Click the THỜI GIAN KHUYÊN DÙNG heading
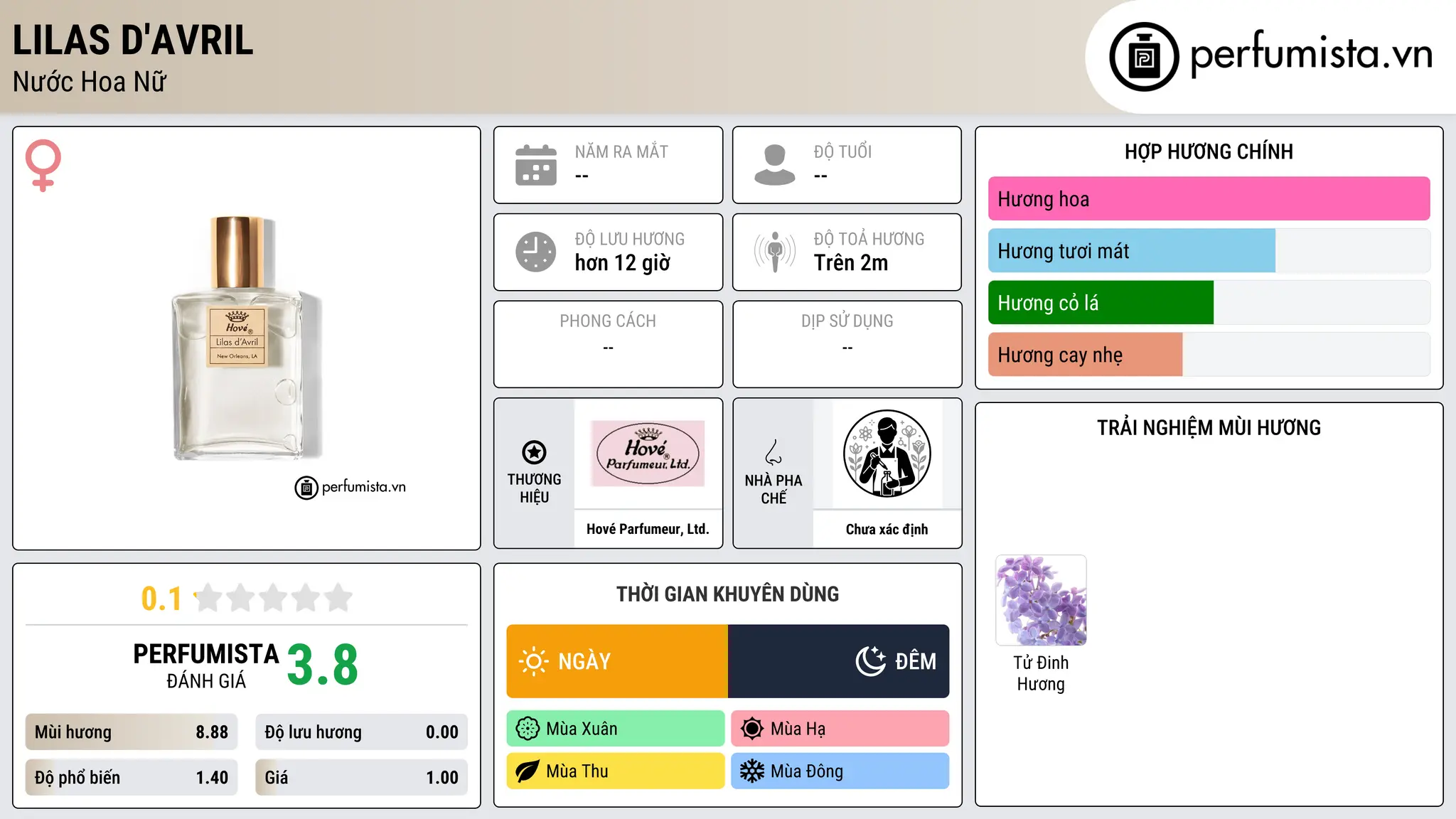This screenshot has width=1456, height=819. point(728,594)
